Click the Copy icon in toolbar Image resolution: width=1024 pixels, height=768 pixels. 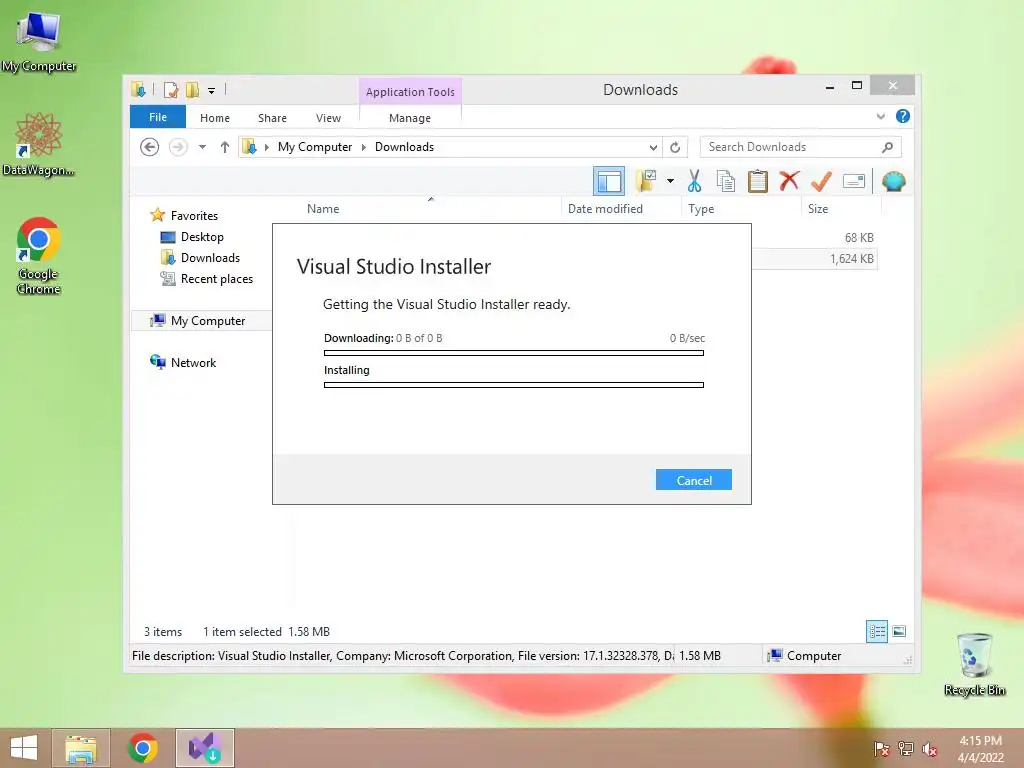726,181
